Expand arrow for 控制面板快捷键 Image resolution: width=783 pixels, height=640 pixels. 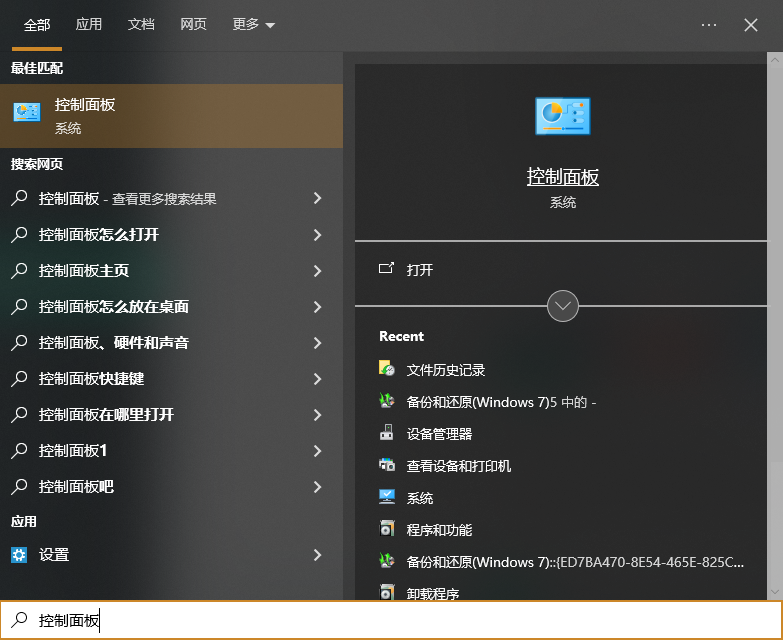click(x=317, y=379)
